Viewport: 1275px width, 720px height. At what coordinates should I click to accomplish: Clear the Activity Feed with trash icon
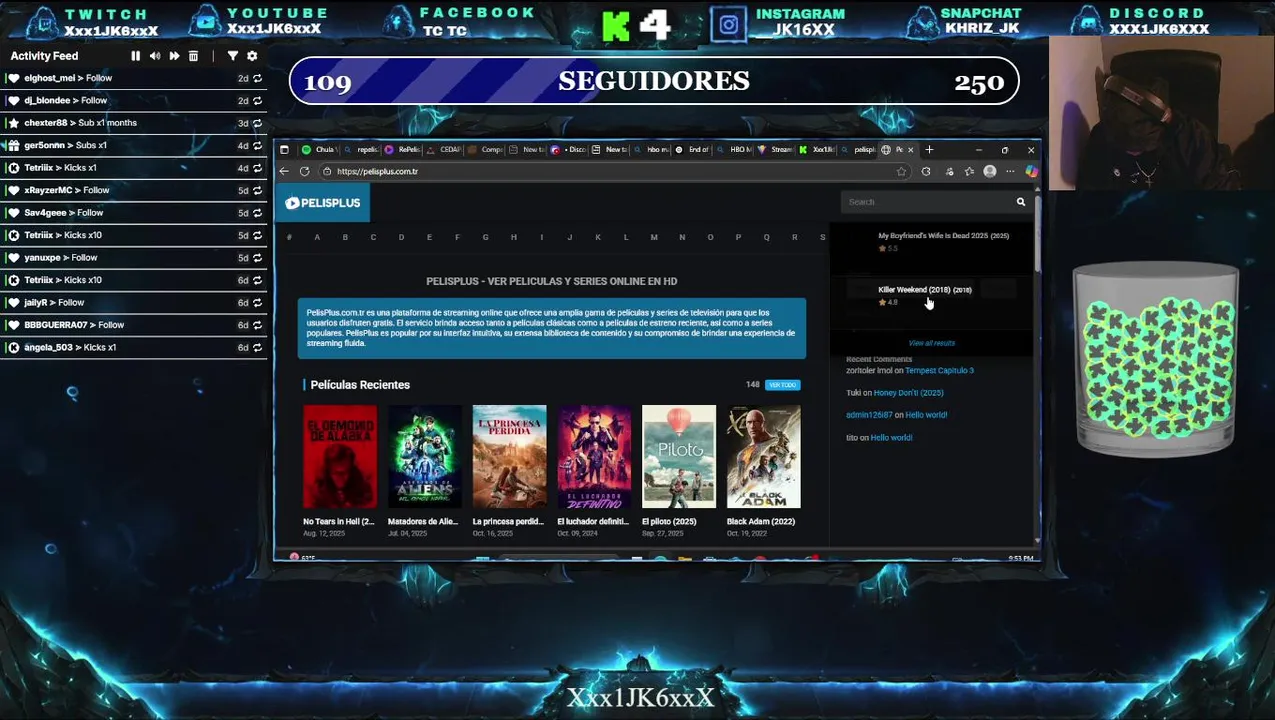coord(193,56)
